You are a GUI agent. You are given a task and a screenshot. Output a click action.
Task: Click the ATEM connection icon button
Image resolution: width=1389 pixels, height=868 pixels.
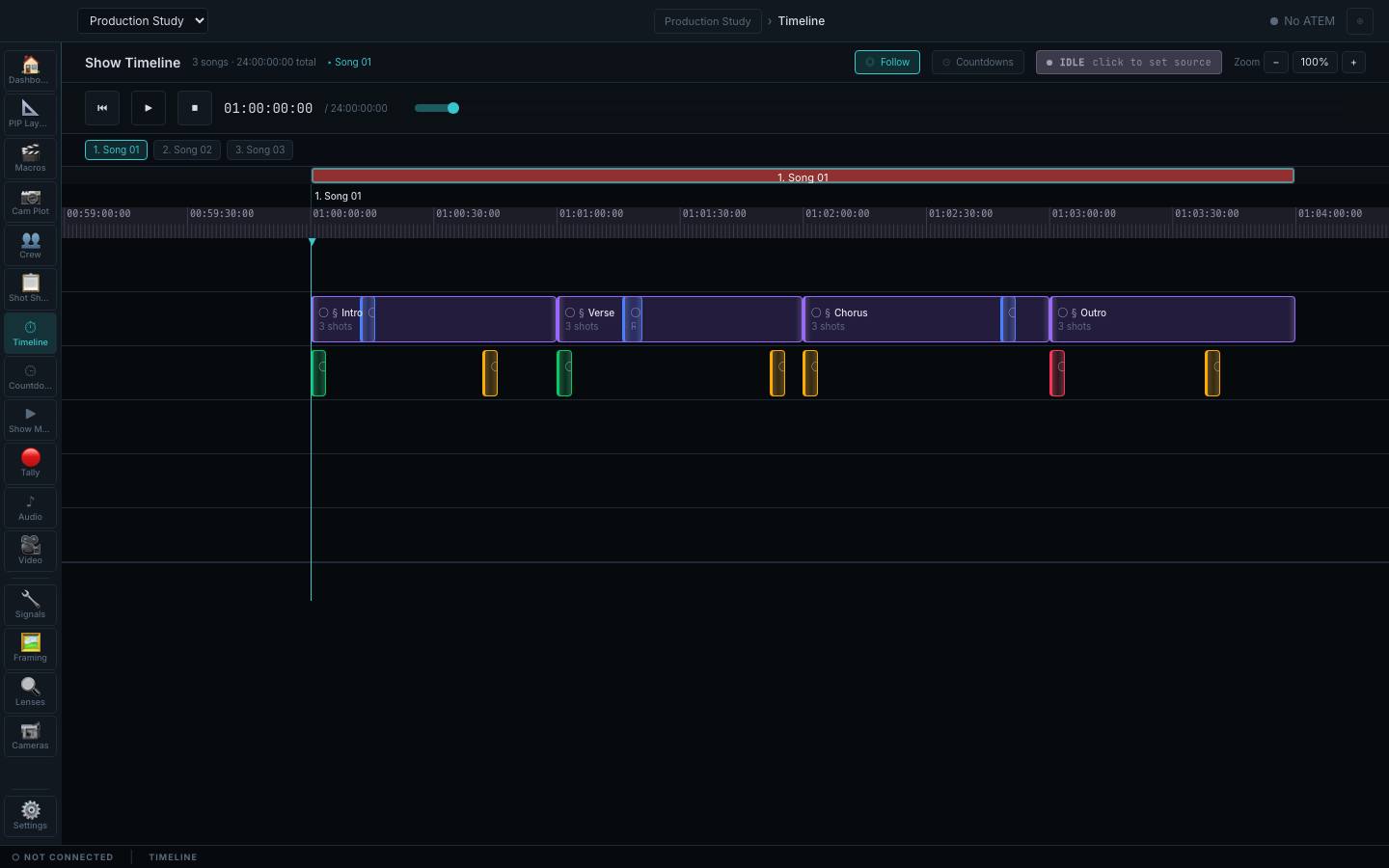(x=1359, y=21)
